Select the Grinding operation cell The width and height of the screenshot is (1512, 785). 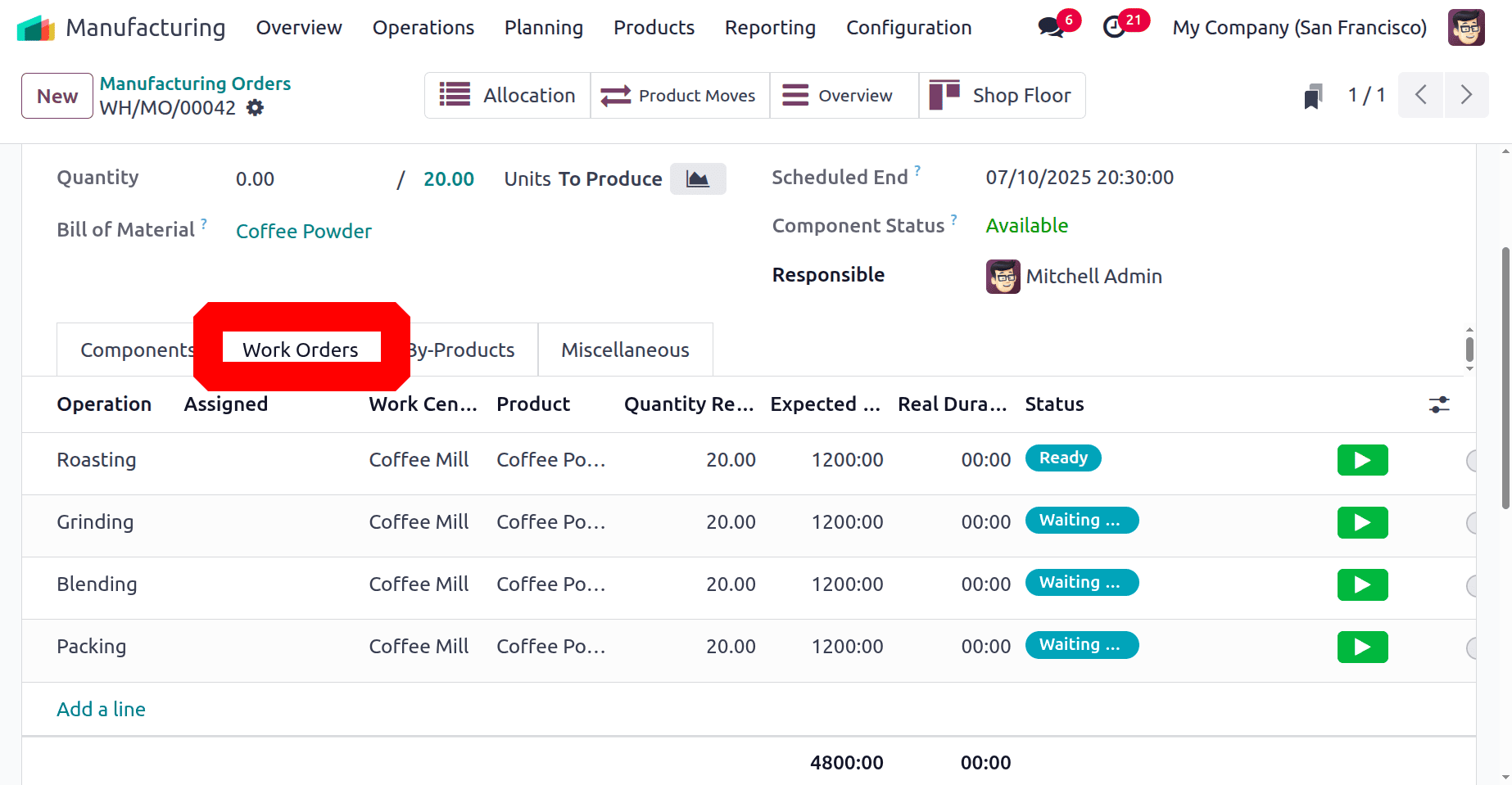tap(95, 522)
